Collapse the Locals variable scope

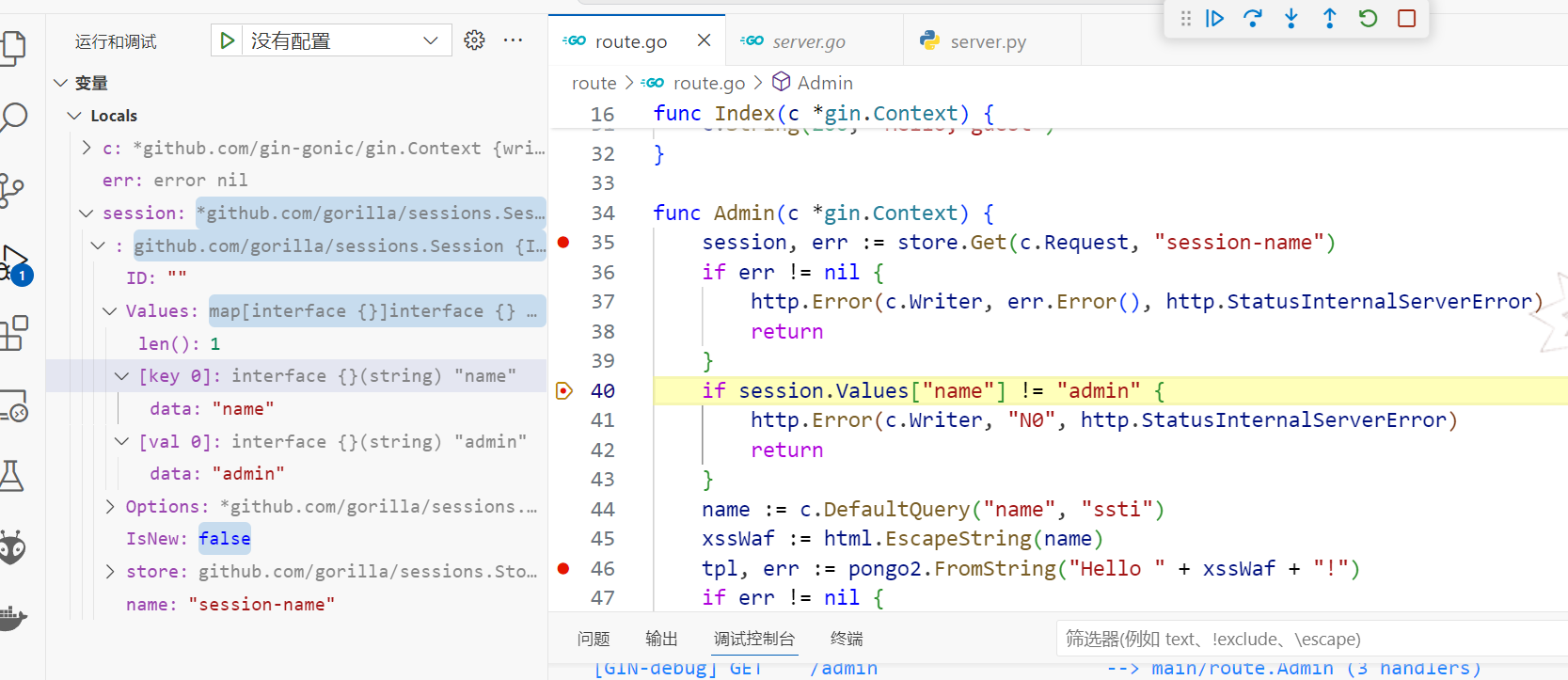point(75,116)
